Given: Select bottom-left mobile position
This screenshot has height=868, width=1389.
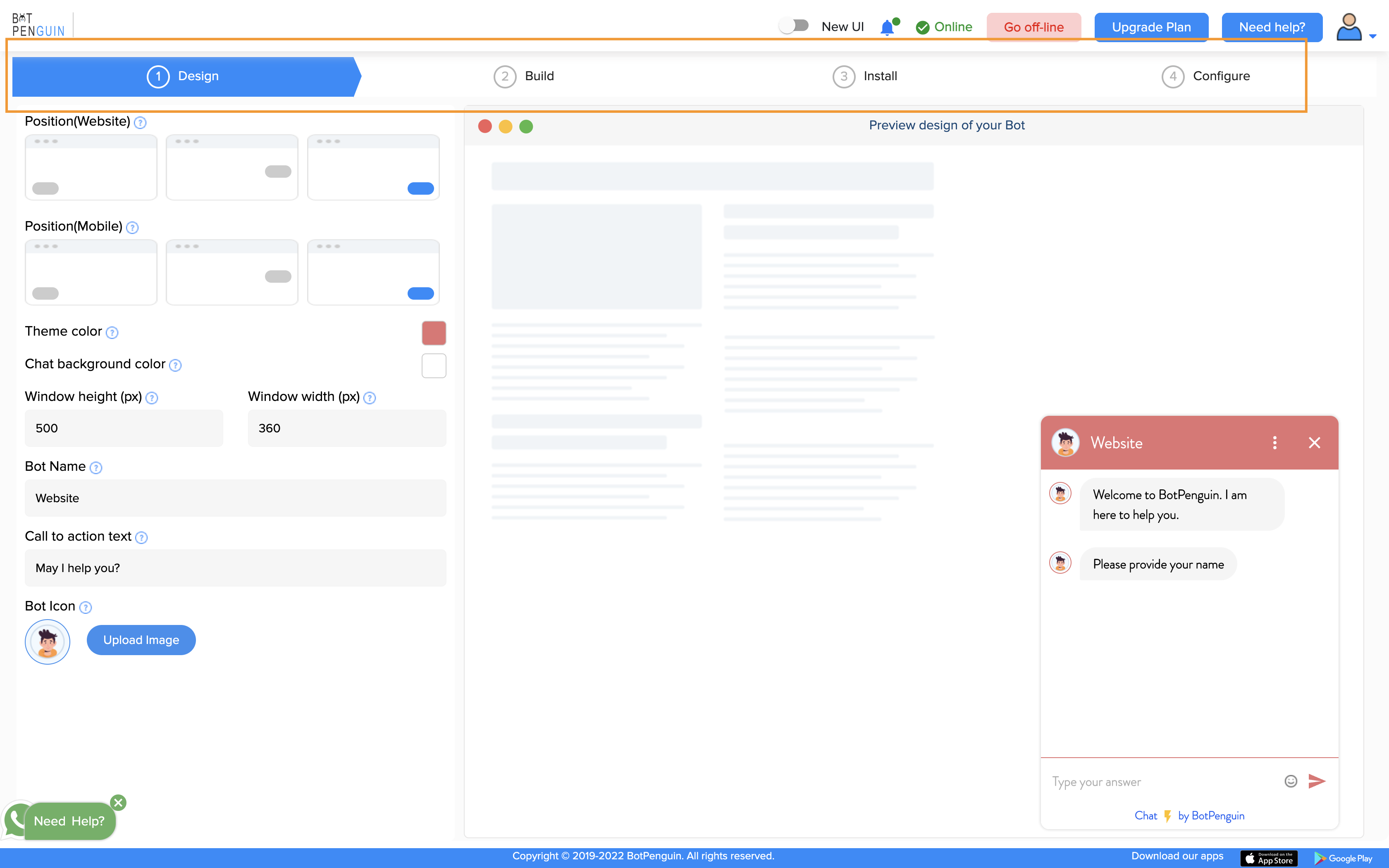Looking at the screenshot, I should pyautogui.click(x=91, y=272).
